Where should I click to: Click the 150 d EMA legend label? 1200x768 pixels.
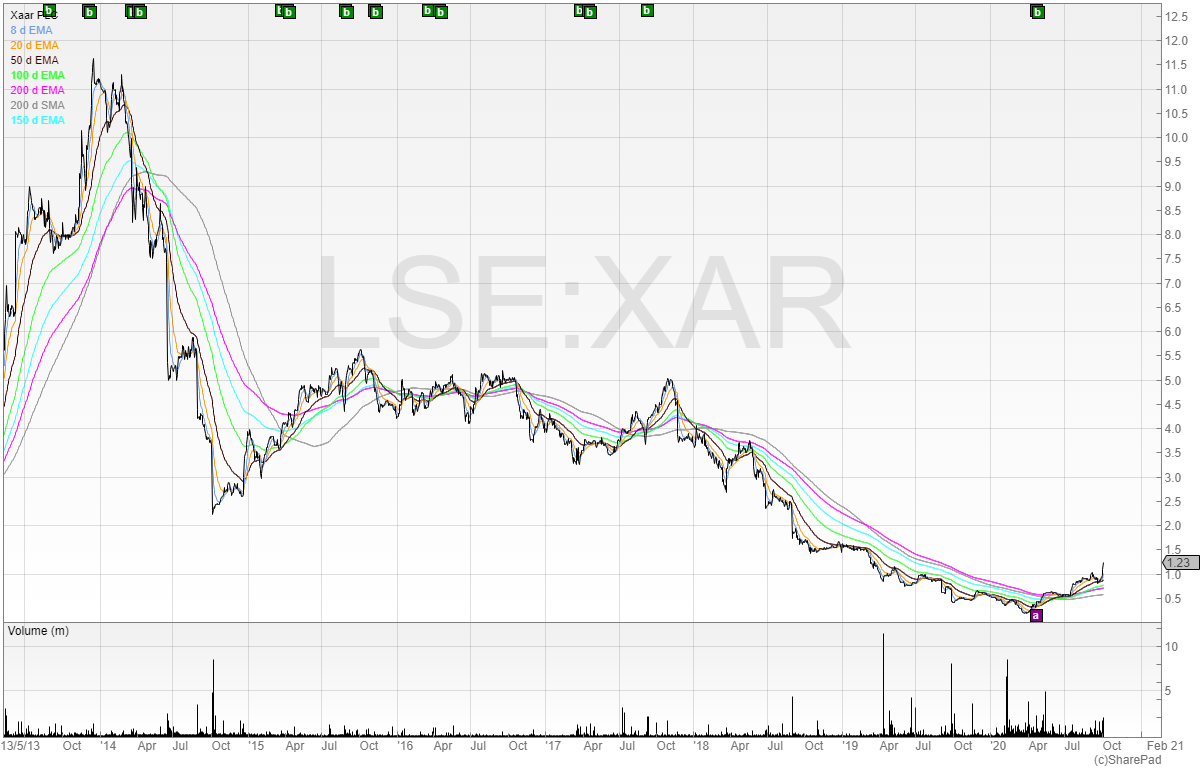coord(39,121)
